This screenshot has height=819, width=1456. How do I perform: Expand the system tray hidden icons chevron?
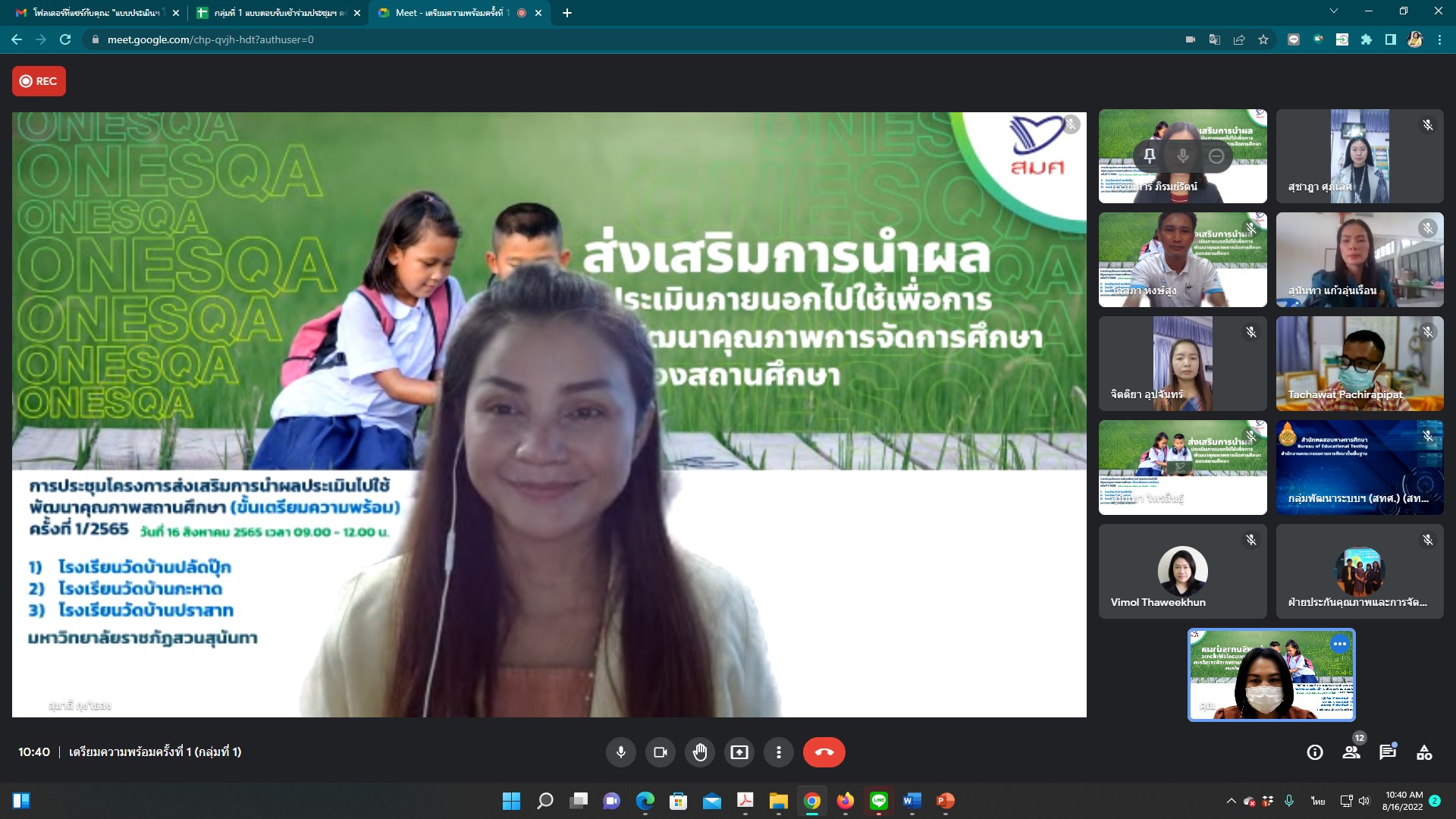pos(1231,801)
